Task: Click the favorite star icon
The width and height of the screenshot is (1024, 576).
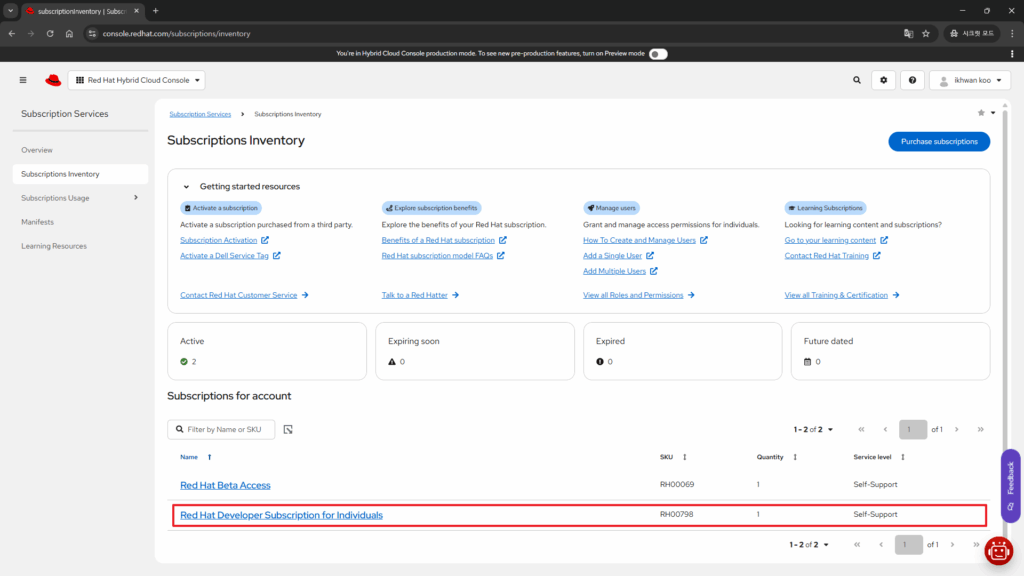Action: coord(981,113)
